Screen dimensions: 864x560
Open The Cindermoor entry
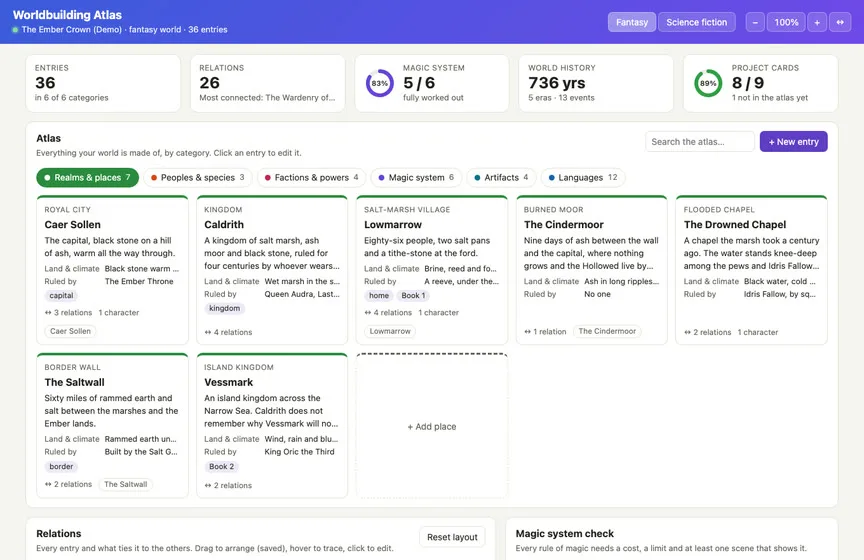[x=592, y=270]
